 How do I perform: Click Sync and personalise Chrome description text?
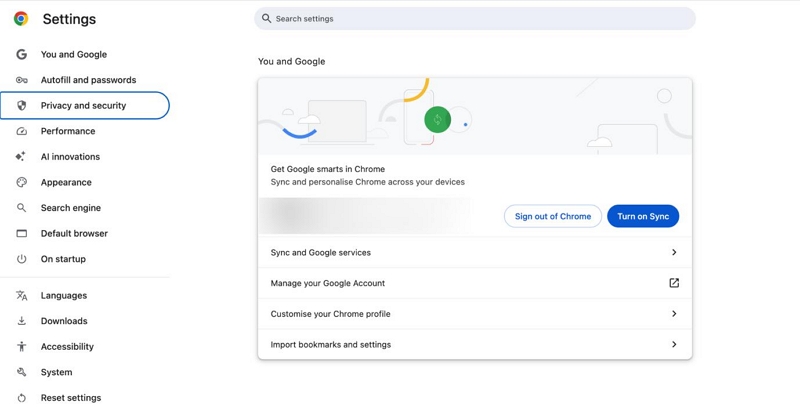(367, 182)
